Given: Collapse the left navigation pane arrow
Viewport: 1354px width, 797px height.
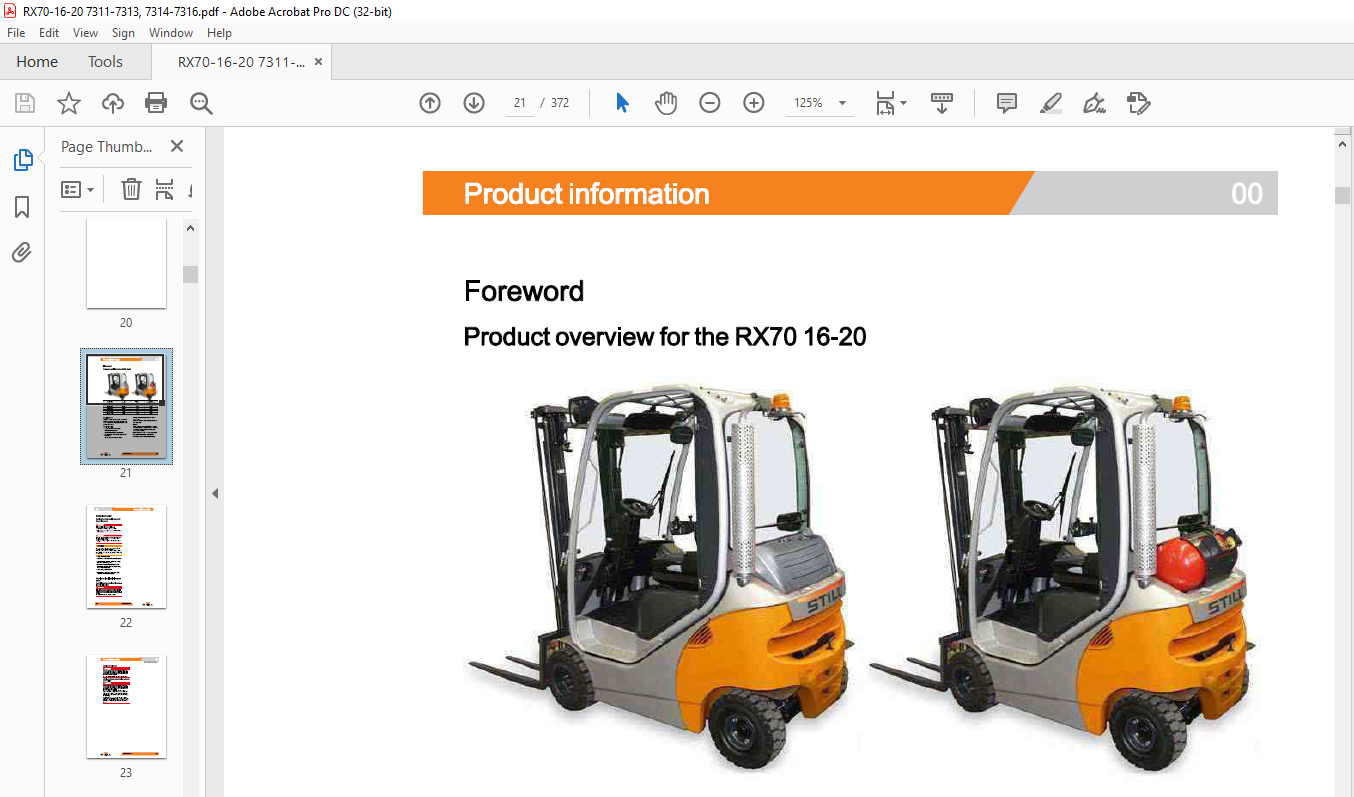Looking at the screenshot, I should pyautogui.click(x=214, y=493).
